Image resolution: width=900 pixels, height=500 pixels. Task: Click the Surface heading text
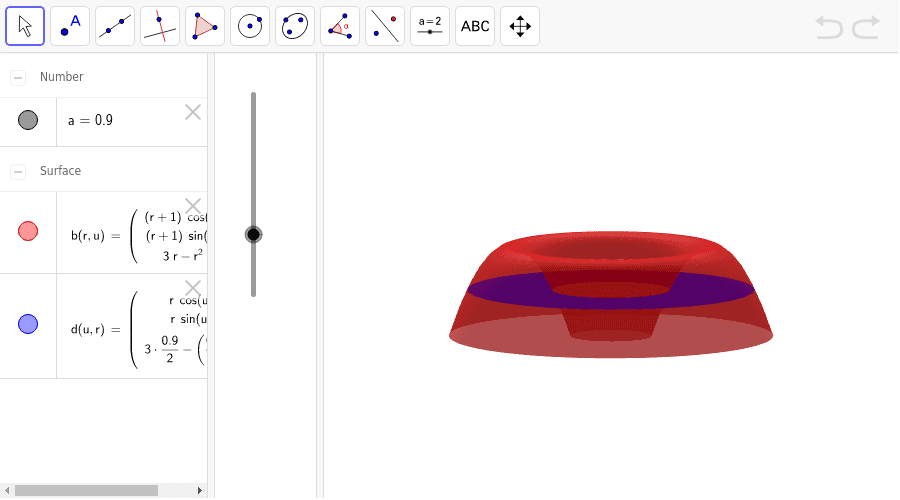pos(60,170)
